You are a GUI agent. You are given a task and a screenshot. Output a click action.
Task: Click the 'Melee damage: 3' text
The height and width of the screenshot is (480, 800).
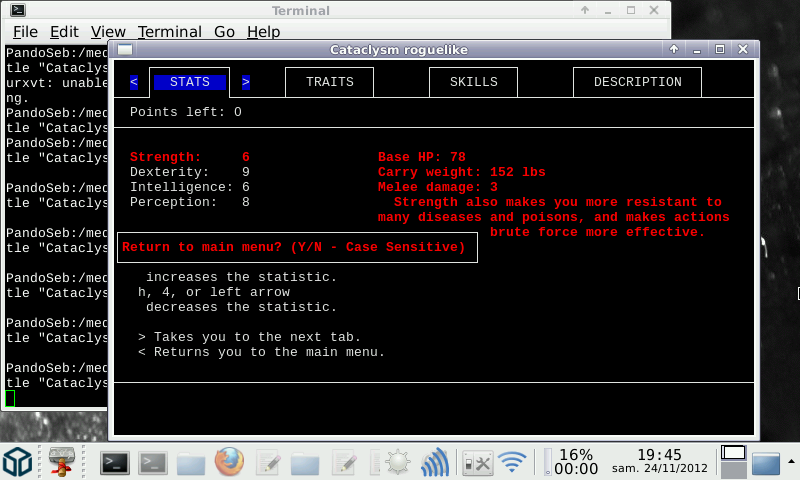pos(438,187)
